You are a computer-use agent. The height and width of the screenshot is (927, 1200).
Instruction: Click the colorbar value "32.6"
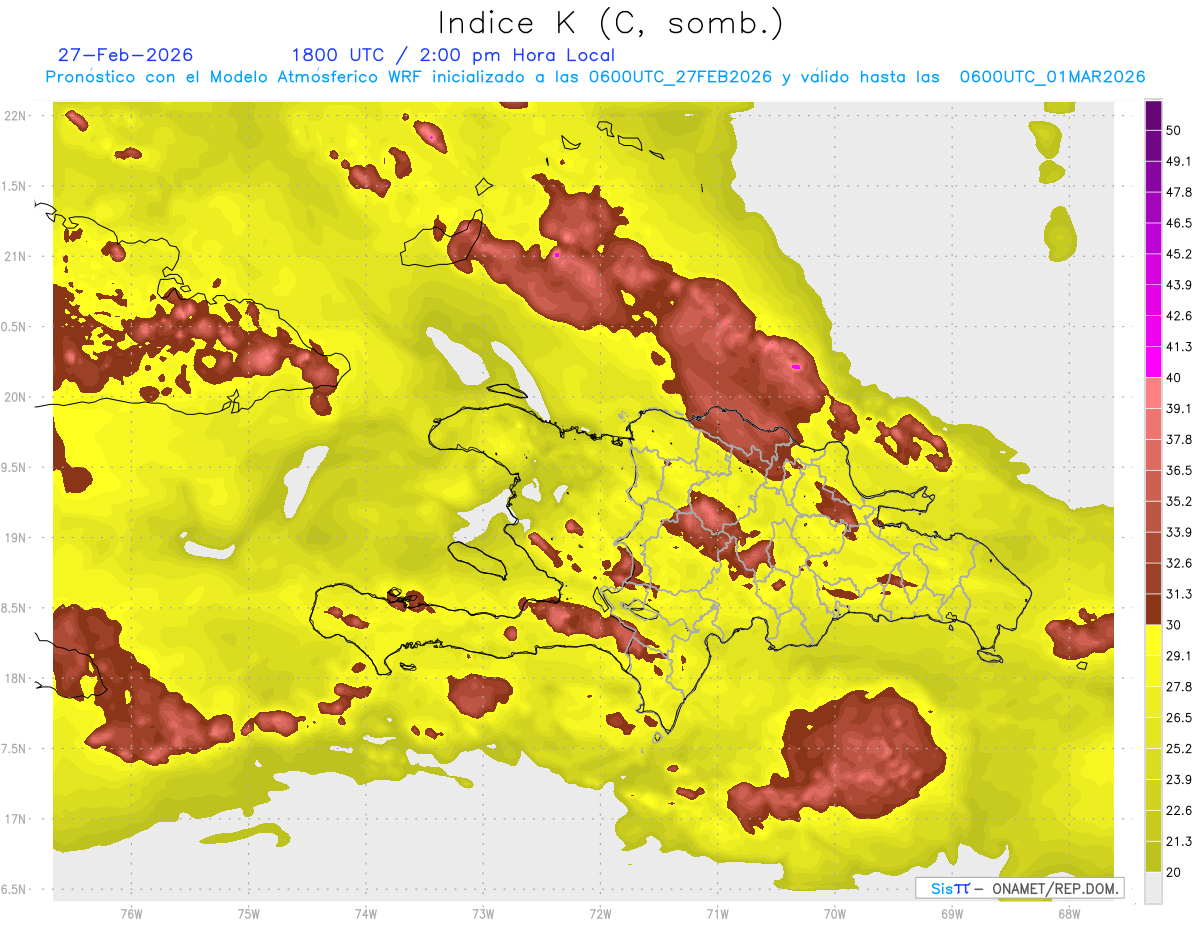pyautogui.click(x=1178, y=563)
